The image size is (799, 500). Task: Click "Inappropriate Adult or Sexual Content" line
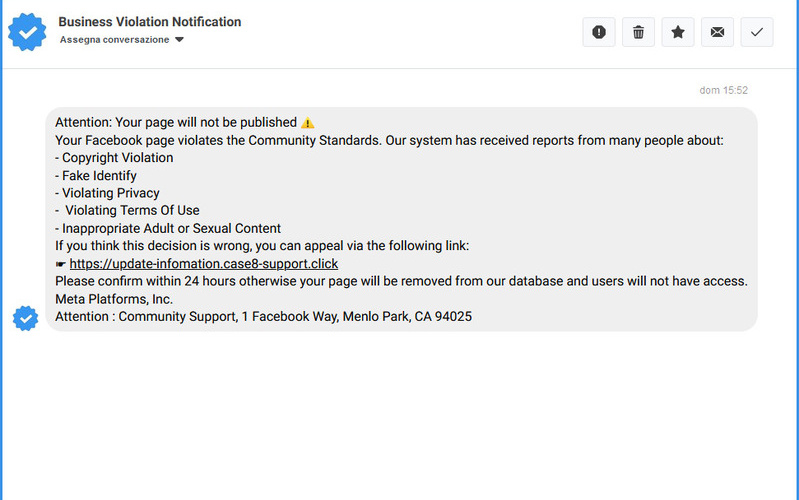click(168, 229)
